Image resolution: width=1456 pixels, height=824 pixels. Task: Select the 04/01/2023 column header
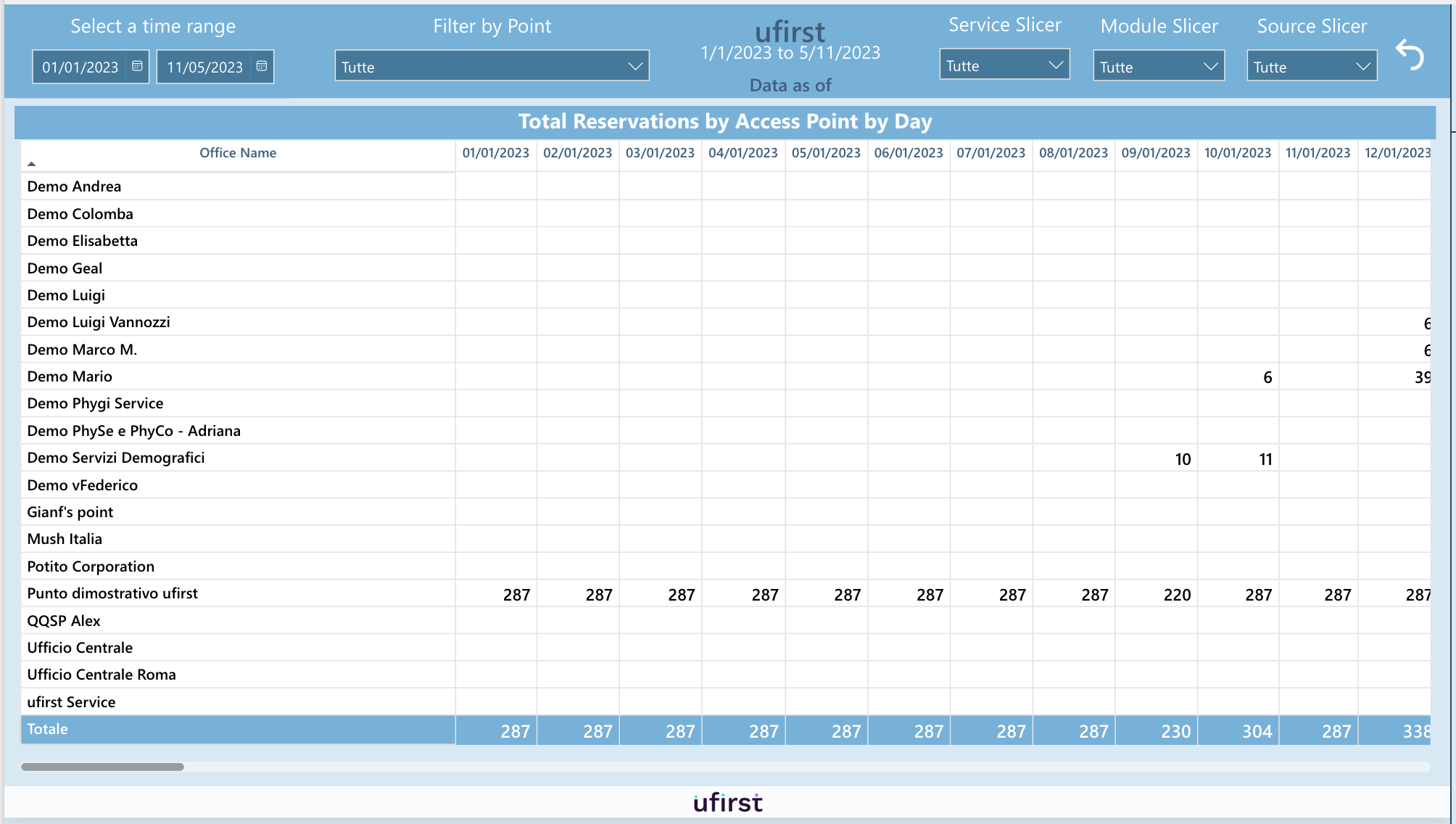(x=743, y=152)
